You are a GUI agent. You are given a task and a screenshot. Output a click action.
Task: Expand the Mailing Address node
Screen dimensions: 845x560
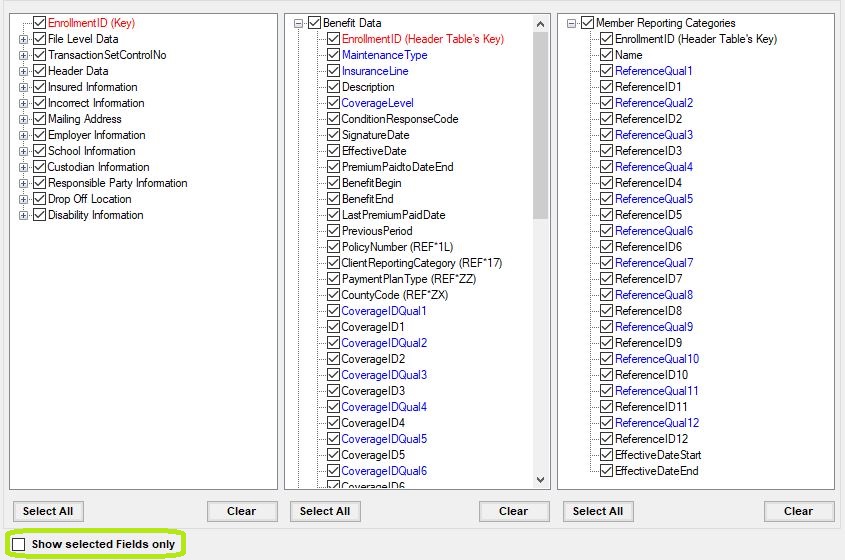23,119
